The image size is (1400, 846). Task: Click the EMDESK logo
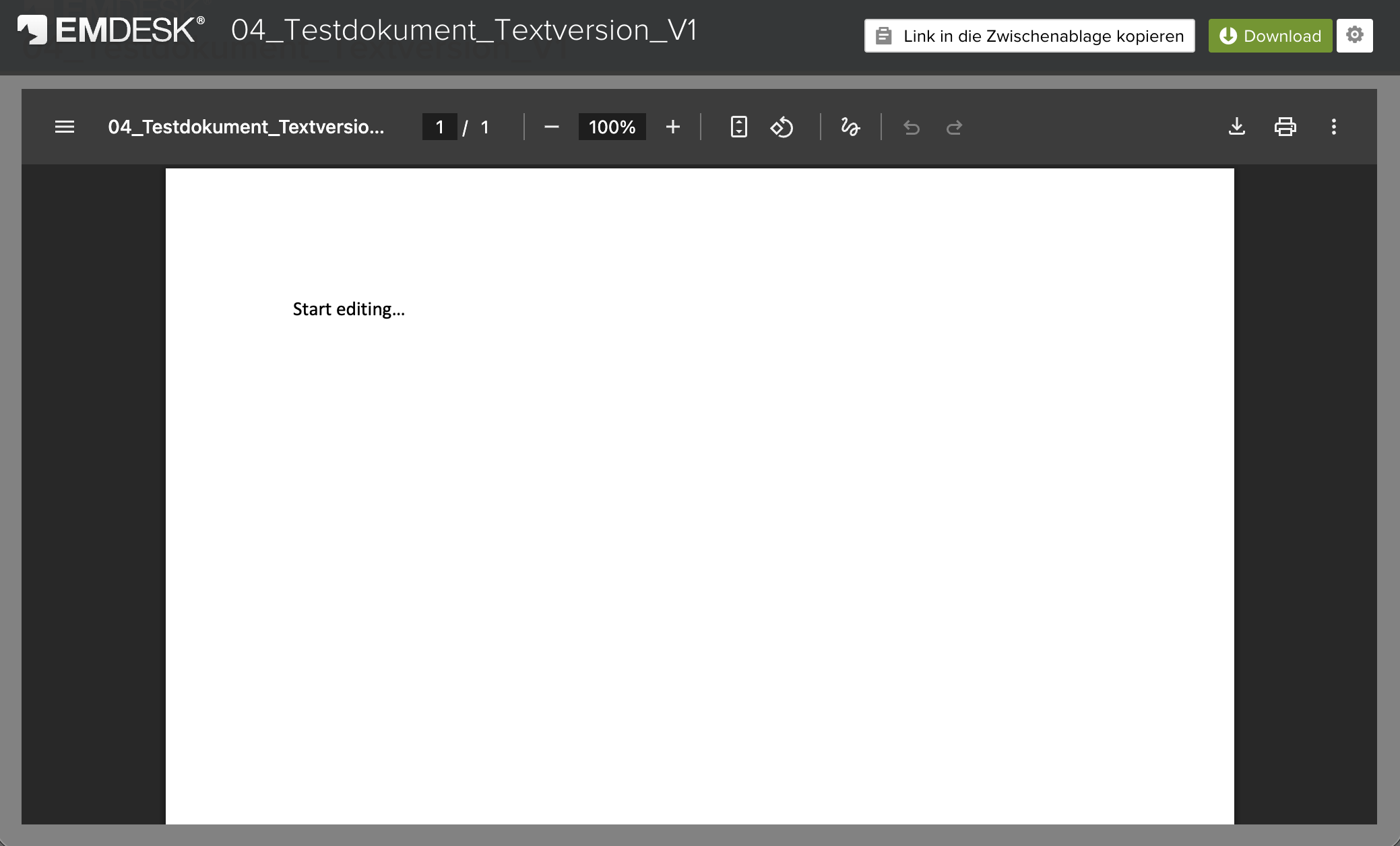[x=111, y=30]
